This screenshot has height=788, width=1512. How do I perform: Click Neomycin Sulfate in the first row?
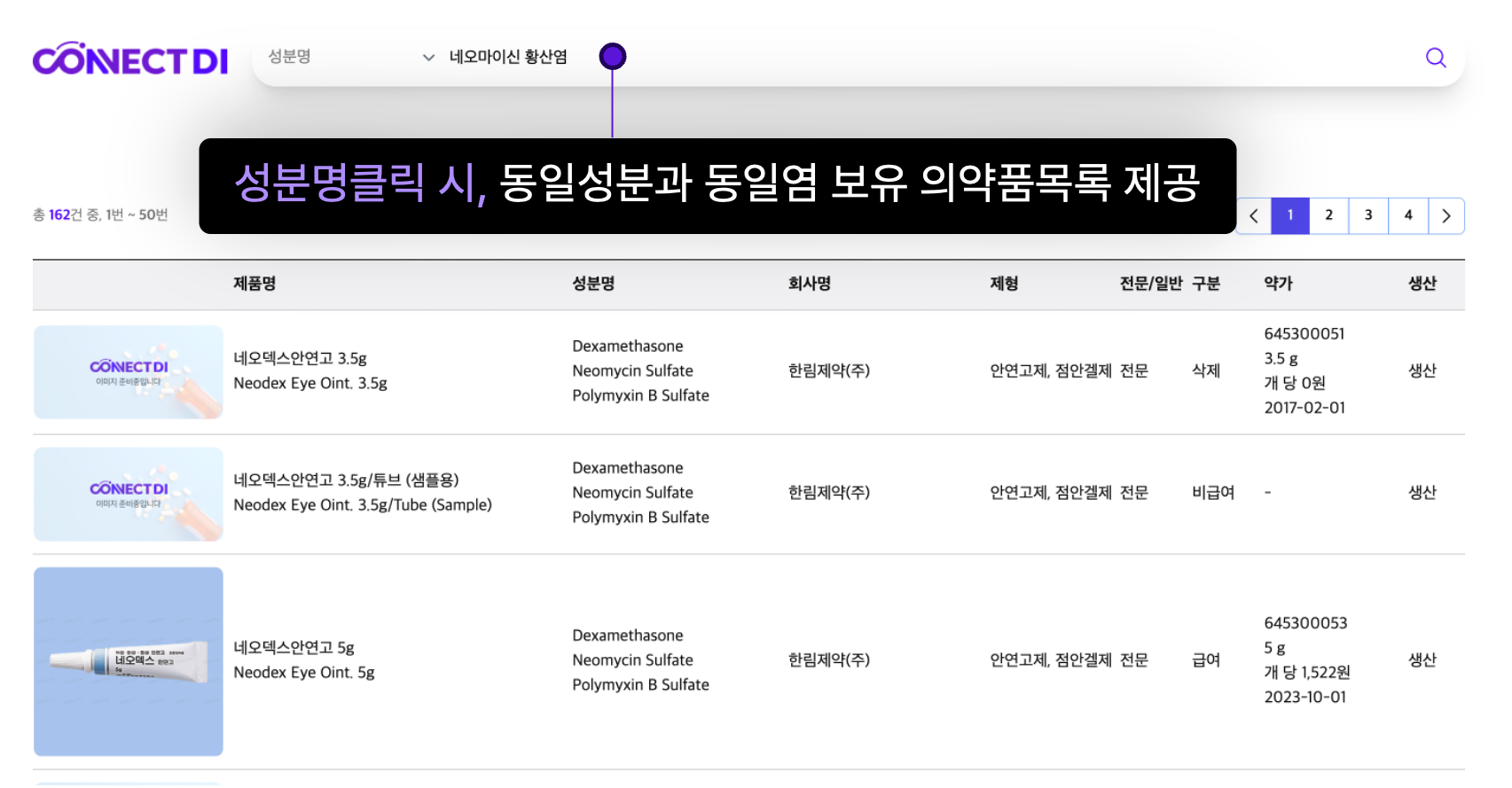point(632,371)
